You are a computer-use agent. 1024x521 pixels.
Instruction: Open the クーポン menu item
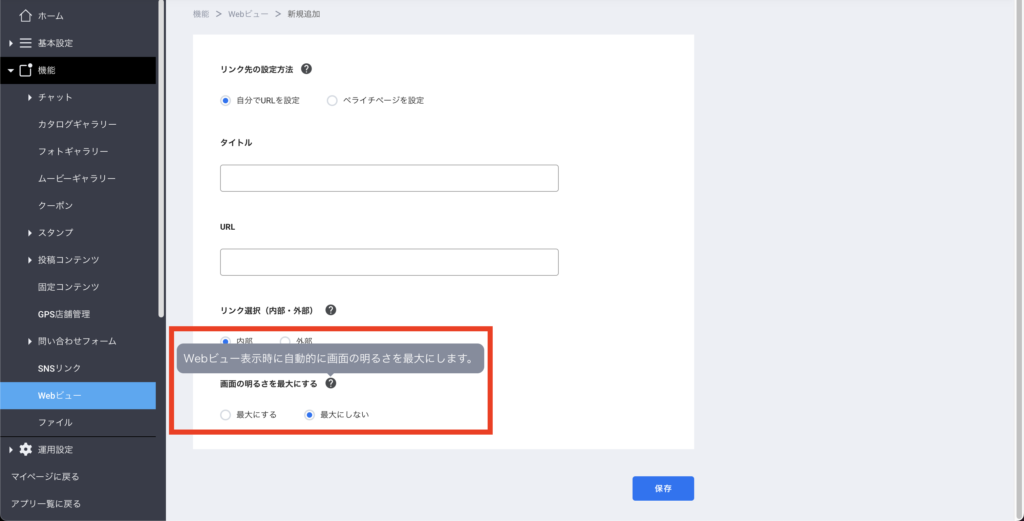(55, 205)
